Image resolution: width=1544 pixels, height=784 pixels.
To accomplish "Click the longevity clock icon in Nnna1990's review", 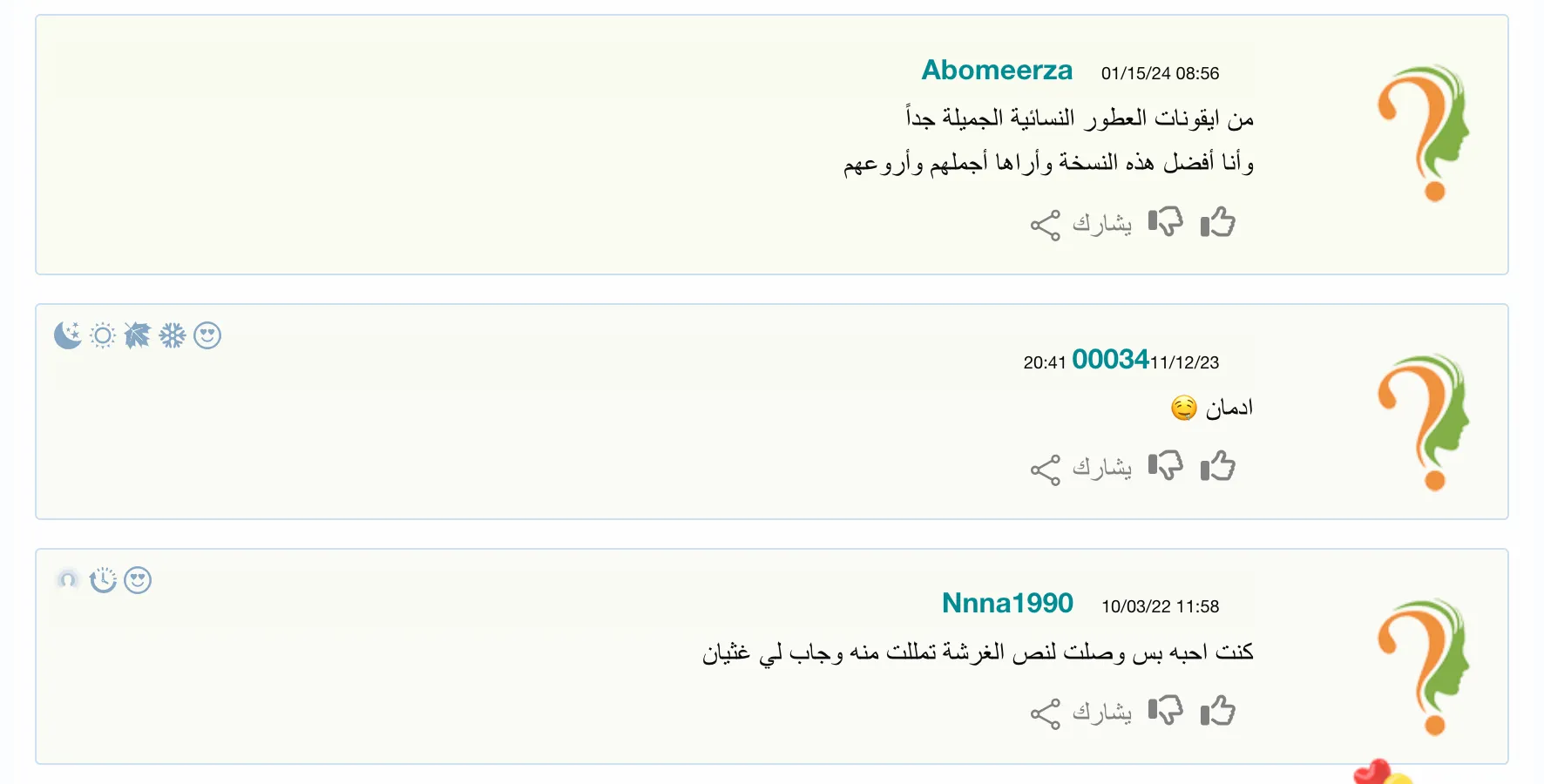I will tap(103, 580).
